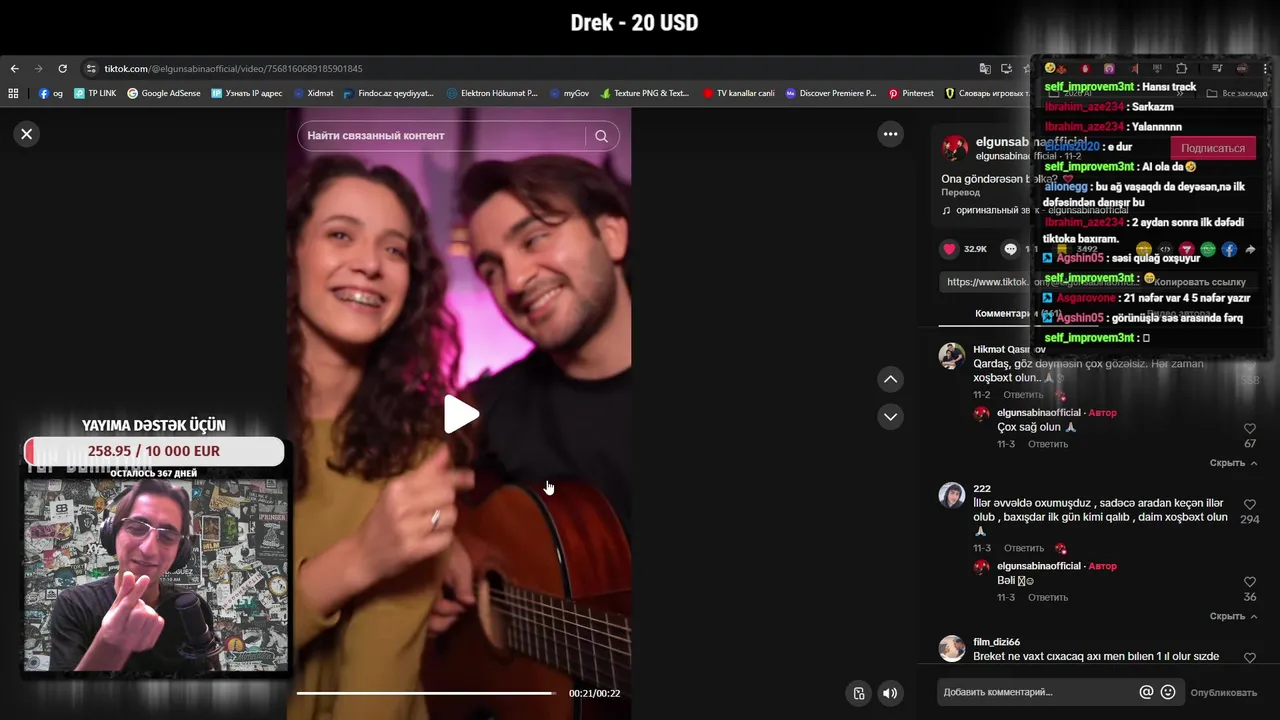Close the TikTok video viewer with the X
The width and height of the screenshot is (1280, 720).
pyautogui.click(x=27, y=134)
